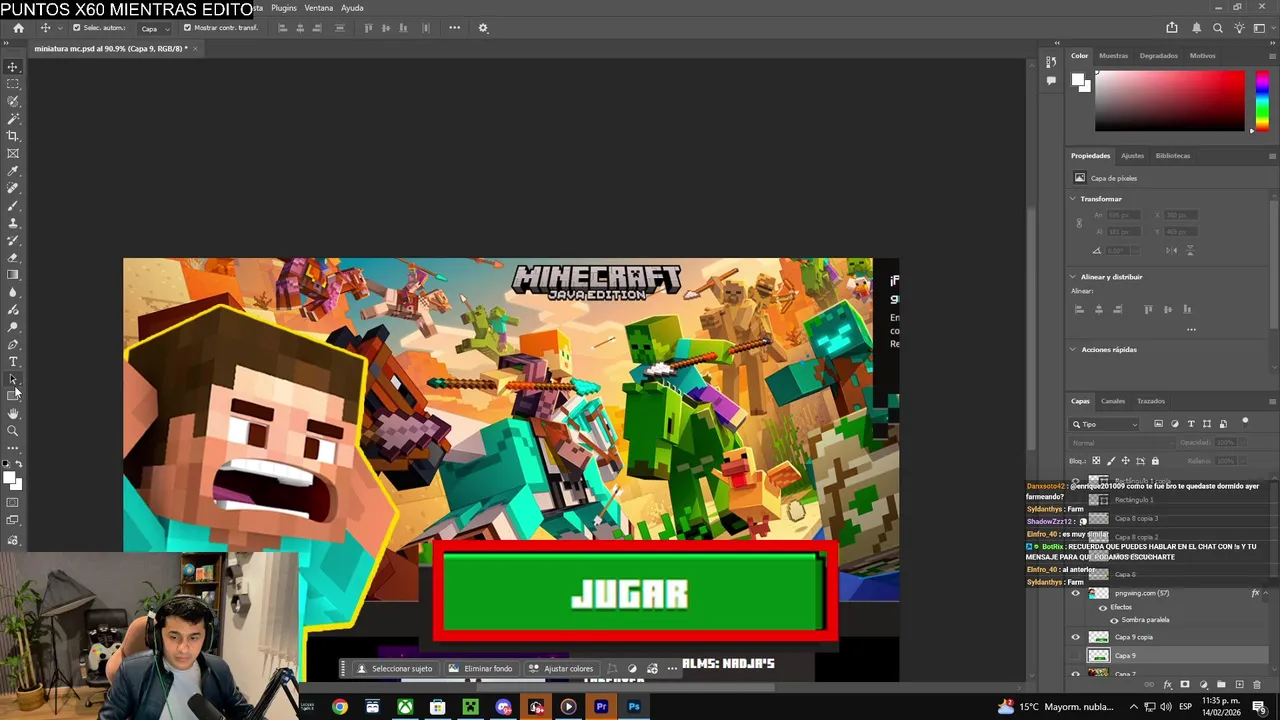Click Eliminar fondo button
1280x720 pixels.
coord(481,669)
